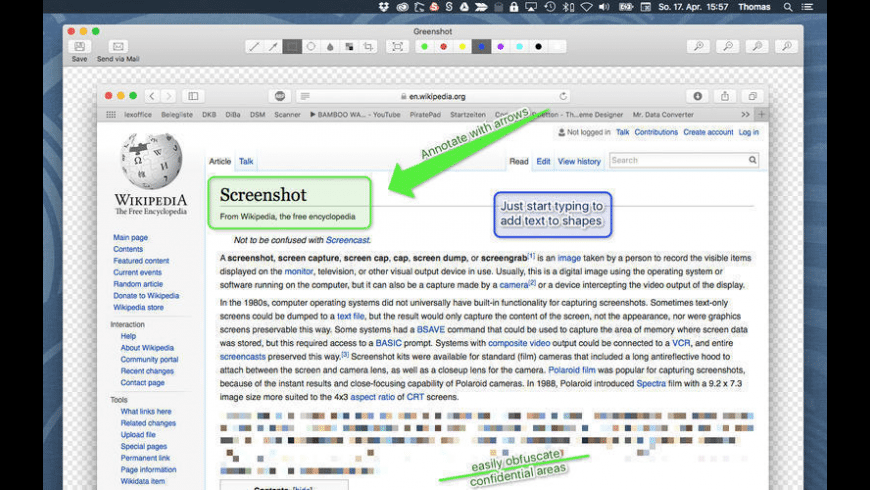Click the Log in link
Image resolution: width=870 pixels, height=490 pixels.
[x=748, y=132]
